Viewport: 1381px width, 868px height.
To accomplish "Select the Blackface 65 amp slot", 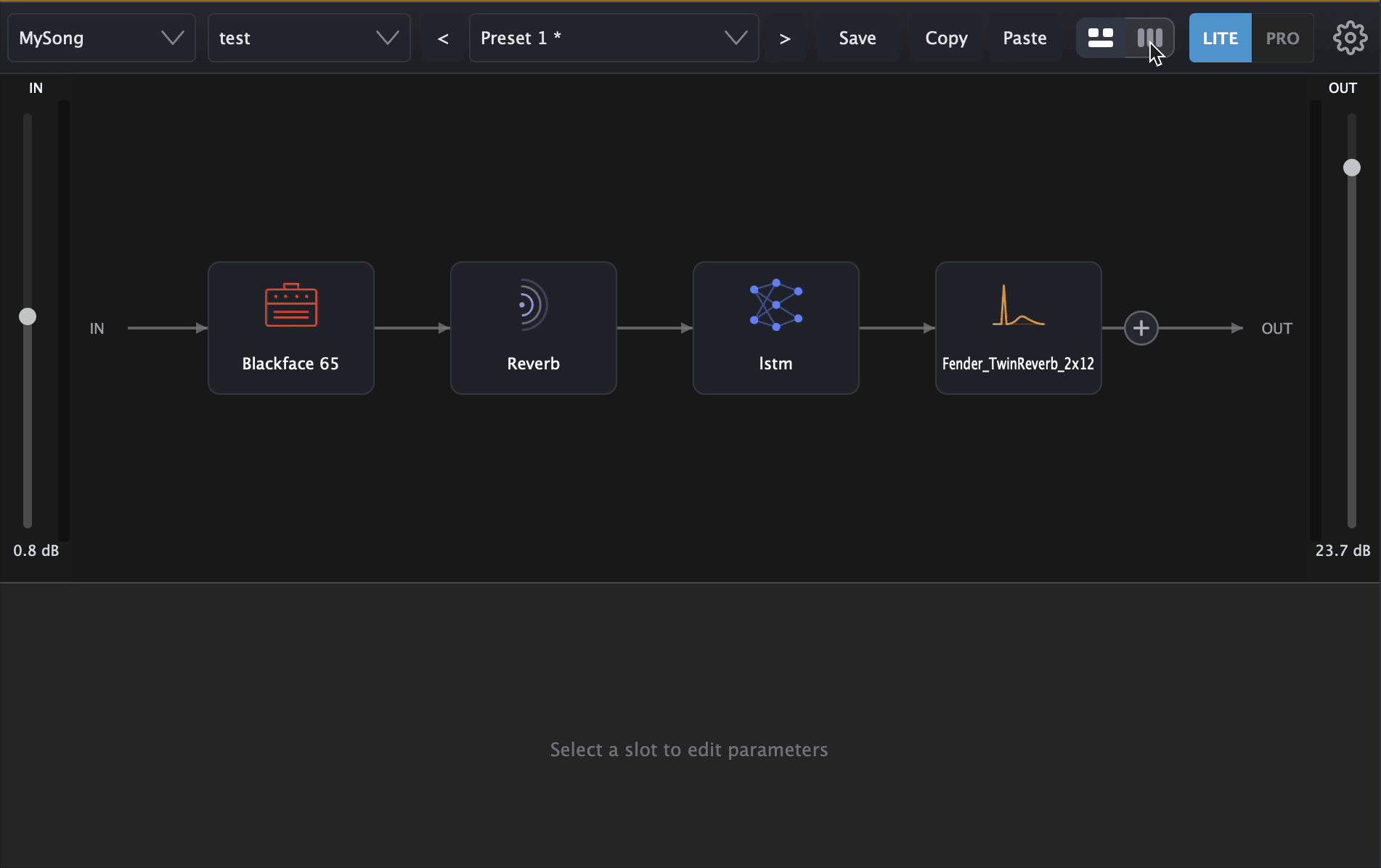I will tap(291, 328).
